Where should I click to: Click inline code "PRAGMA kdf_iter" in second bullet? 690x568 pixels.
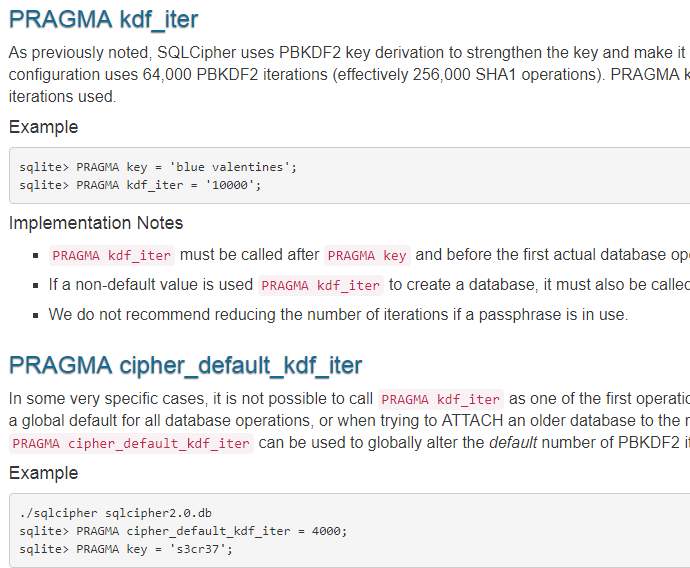tap(320, 285)
